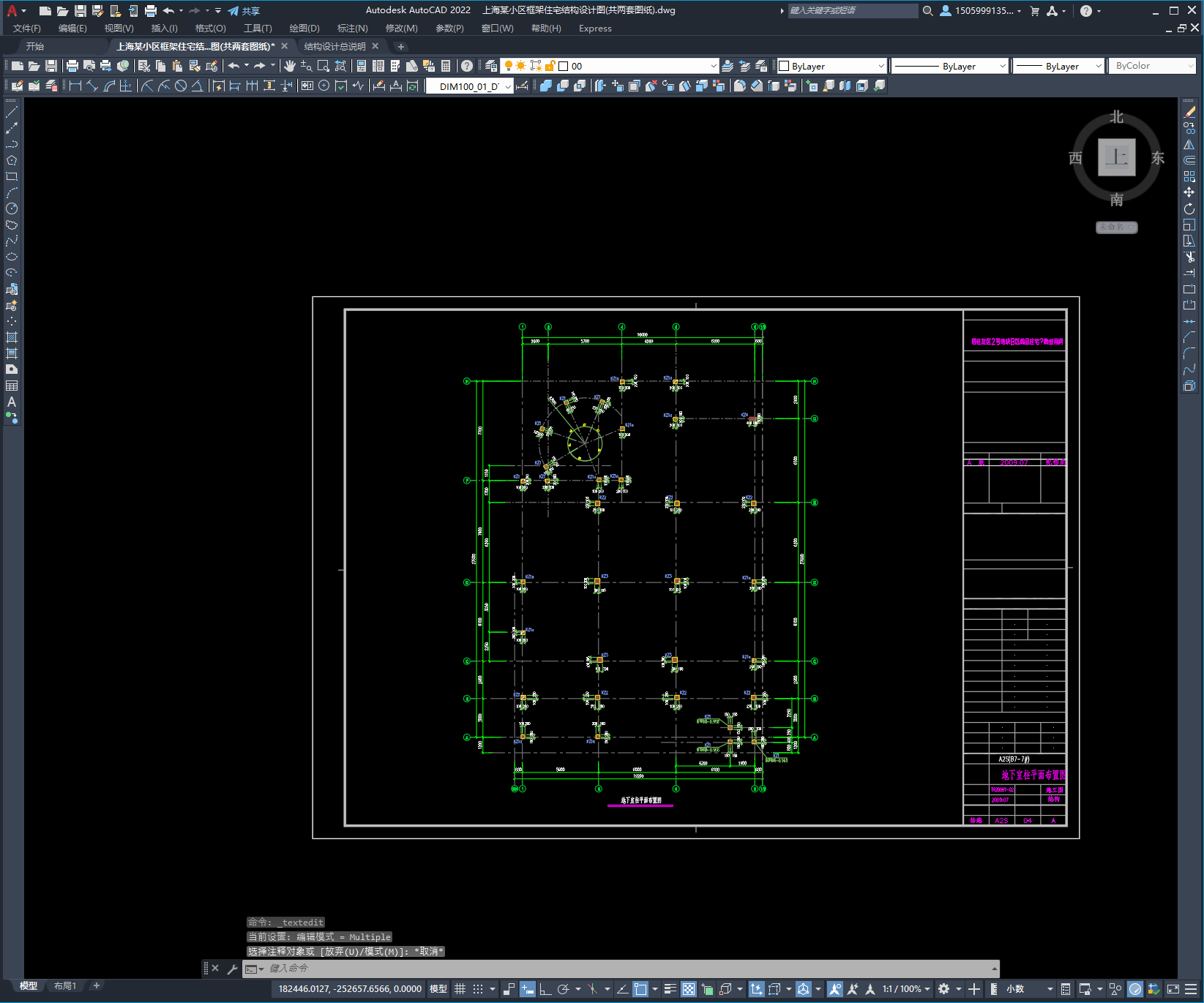Click the ViewCube 未命名 WCS dropdown
1204x1003 pixels.
point(1116,227)
